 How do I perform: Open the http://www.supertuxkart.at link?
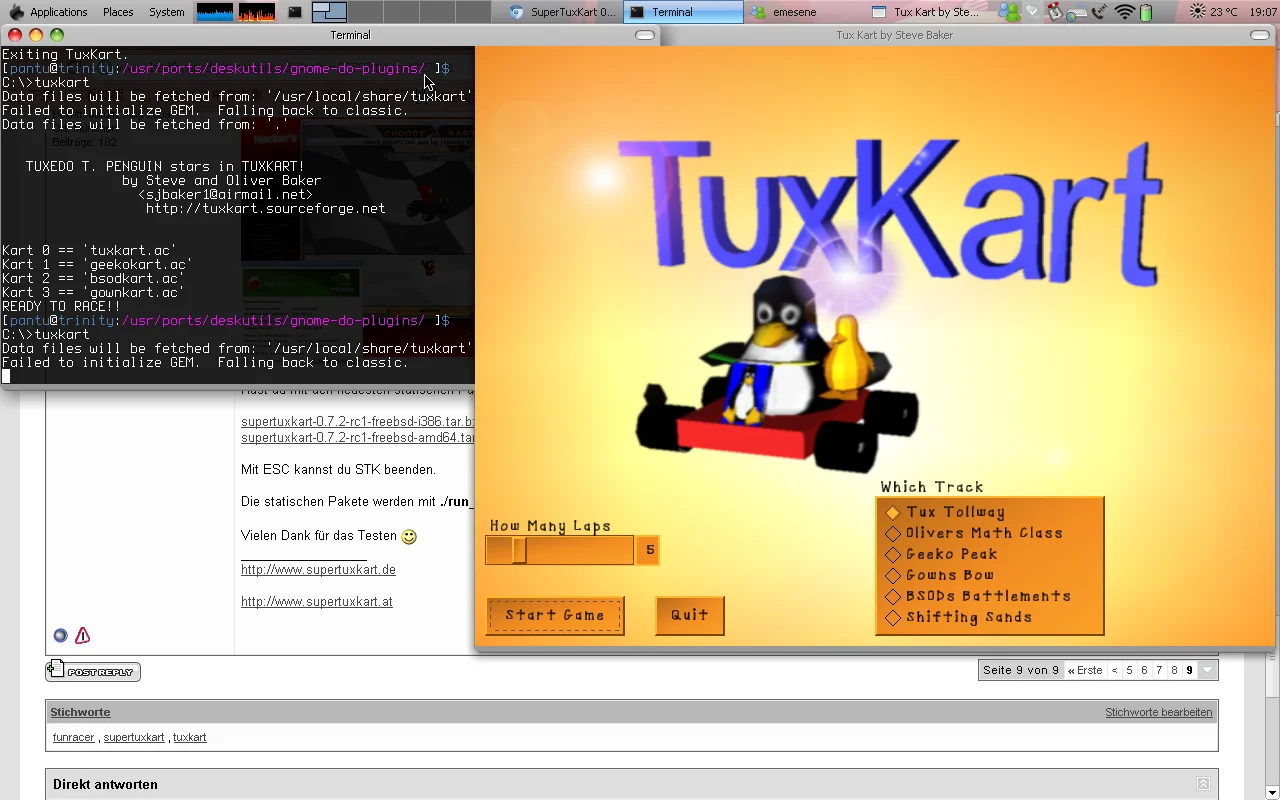coord(316,602)
